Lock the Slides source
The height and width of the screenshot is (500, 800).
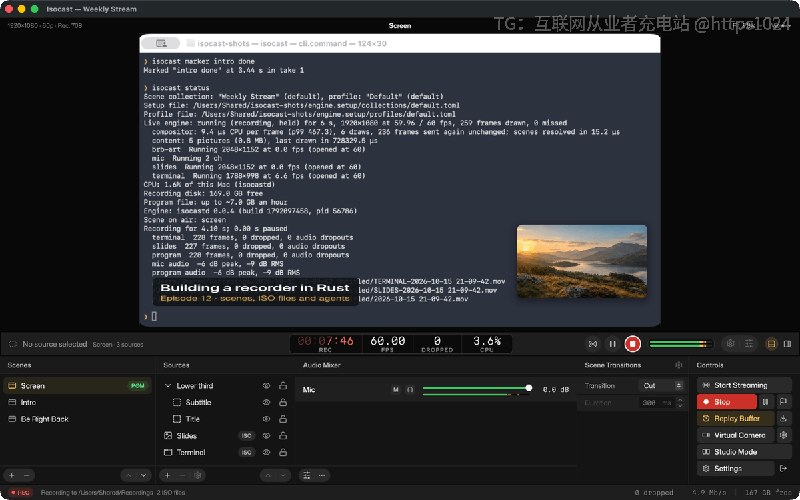click(x=283, y=436)
